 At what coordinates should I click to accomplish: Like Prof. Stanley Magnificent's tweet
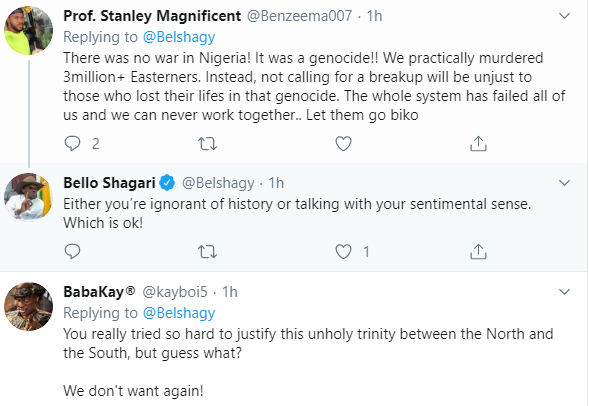[343, 143]
